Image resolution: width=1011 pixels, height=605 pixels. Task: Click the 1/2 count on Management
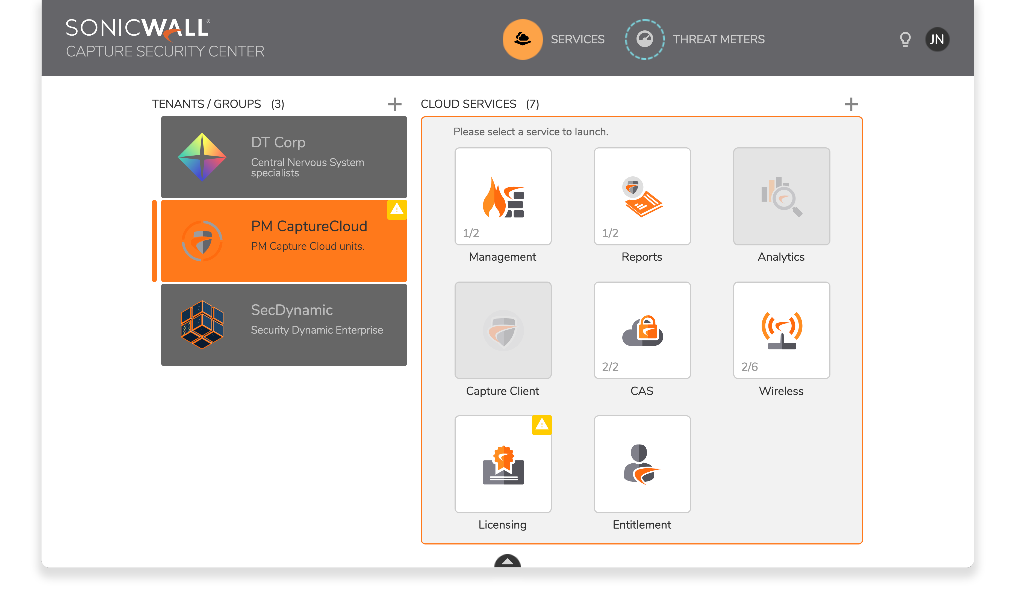click(471, 233)
